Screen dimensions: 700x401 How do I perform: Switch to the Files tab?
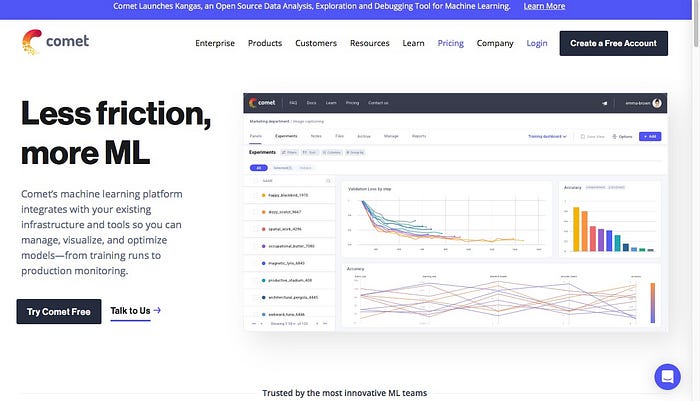339,136
